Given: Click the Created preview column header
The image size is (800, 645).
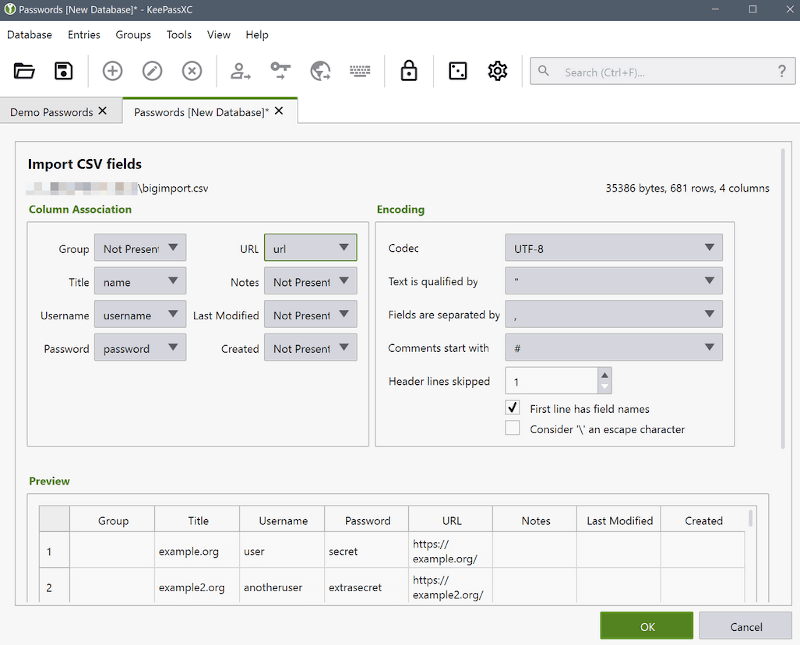Looking at the screenshot, I should click(x=703, y=520).
